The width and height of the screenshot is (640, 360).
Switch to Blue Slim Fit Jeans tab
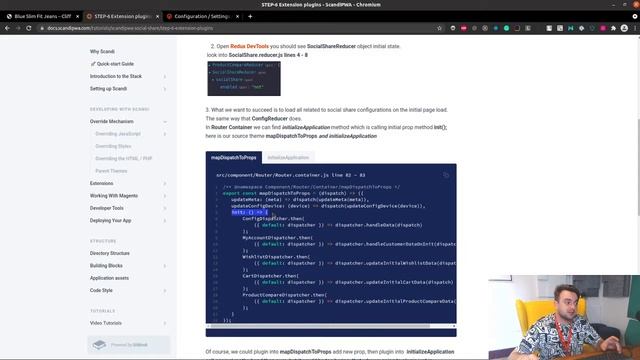[42, 16]
